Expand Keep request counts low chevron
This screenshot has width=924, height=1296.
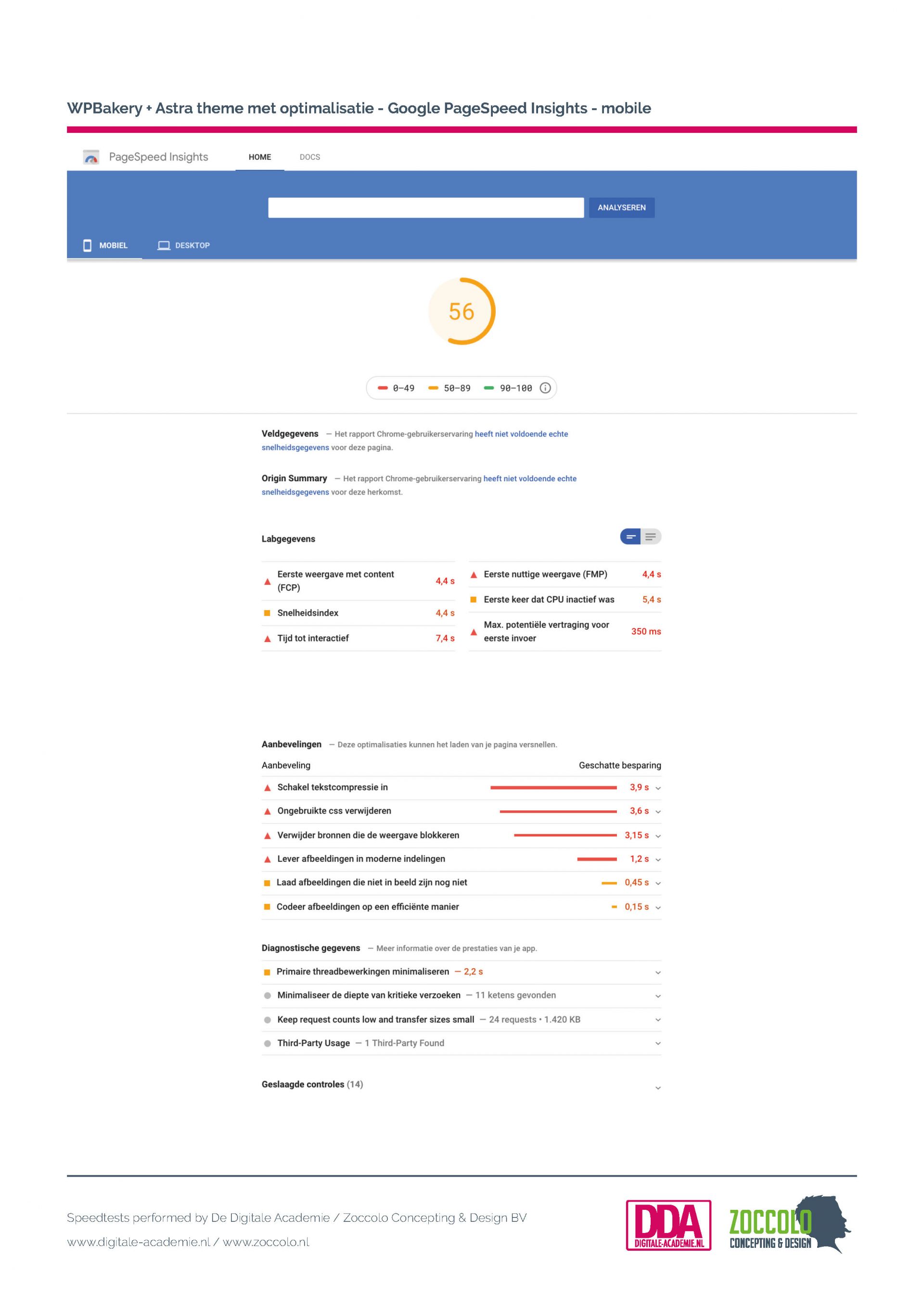tap(658, 1020)
